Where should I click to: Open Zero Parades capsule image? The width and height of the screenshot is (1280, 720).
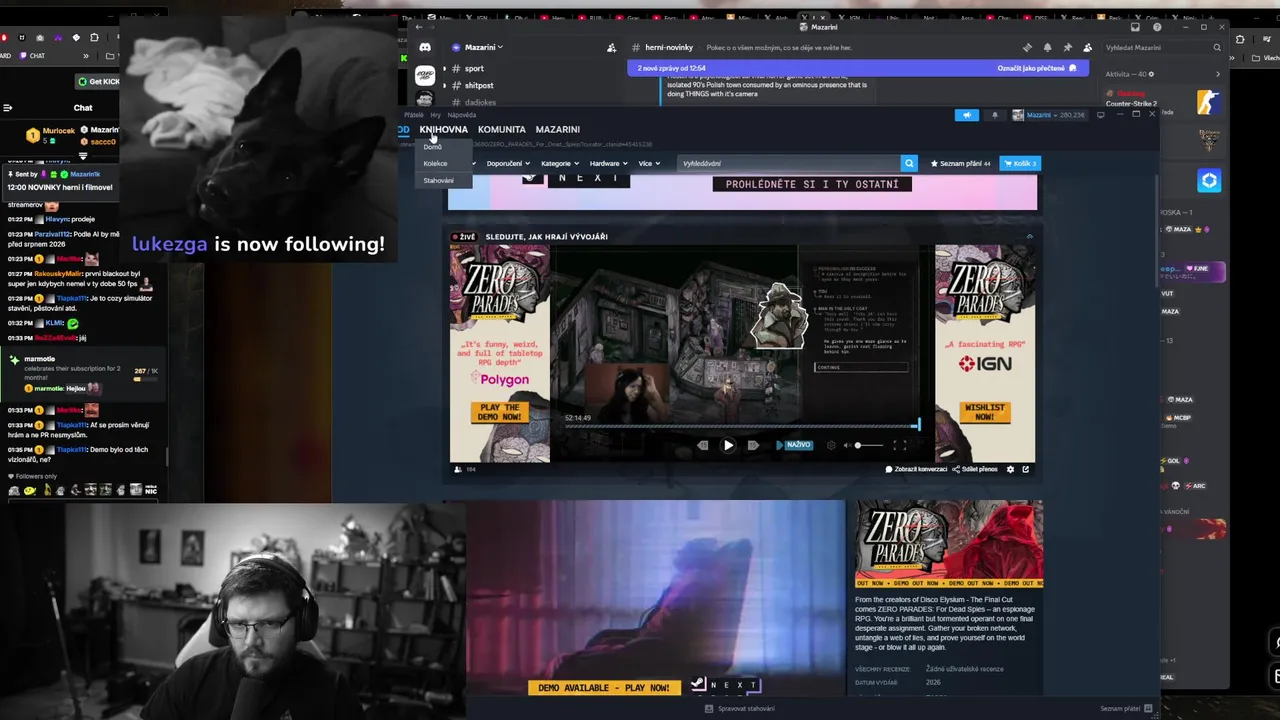(949, 544)
